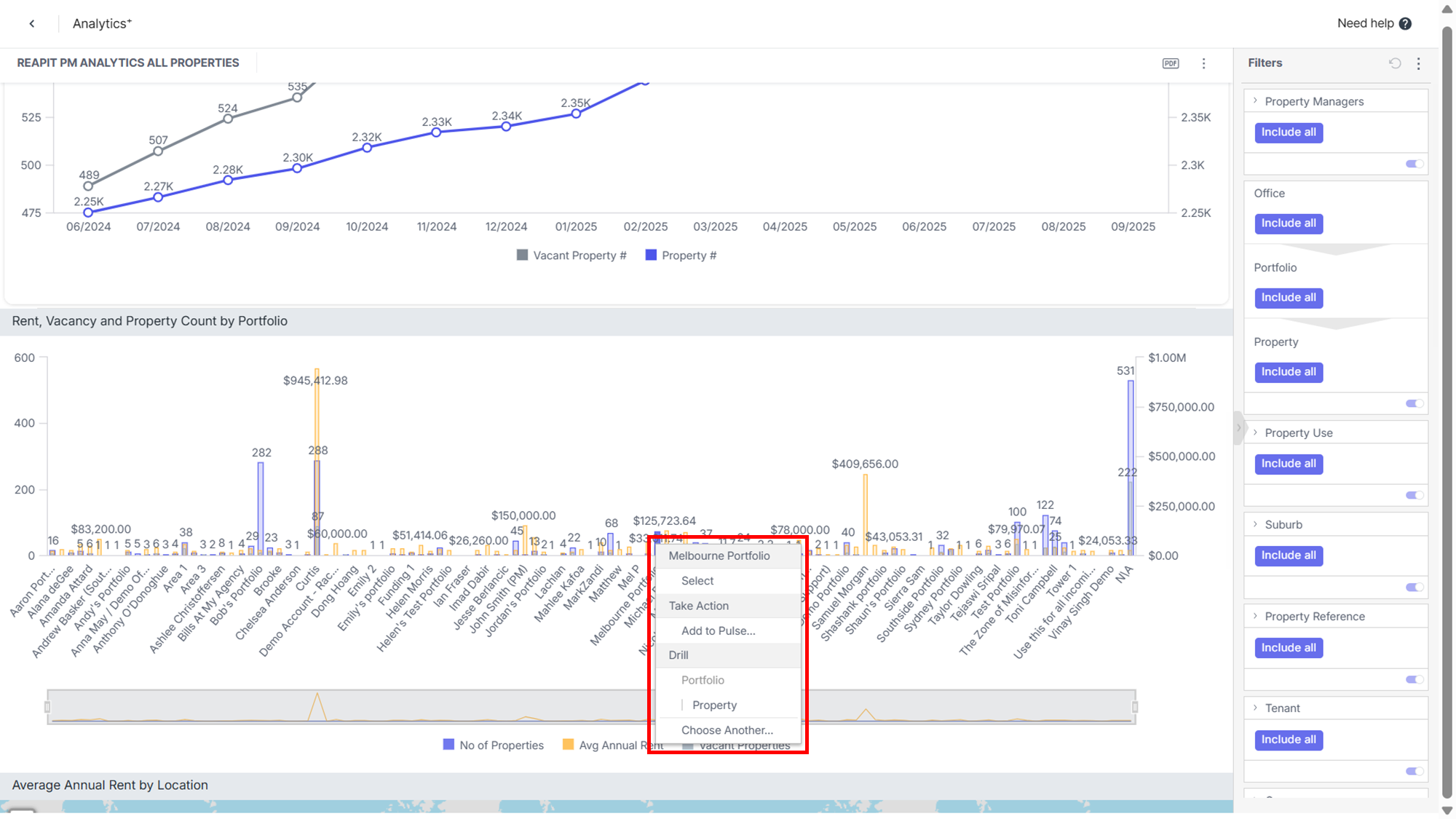The image size is (1456, 819).
Task: Click the Melbourne Portfolio menu header
Action: pyautogui.click(x=728, y=556)
